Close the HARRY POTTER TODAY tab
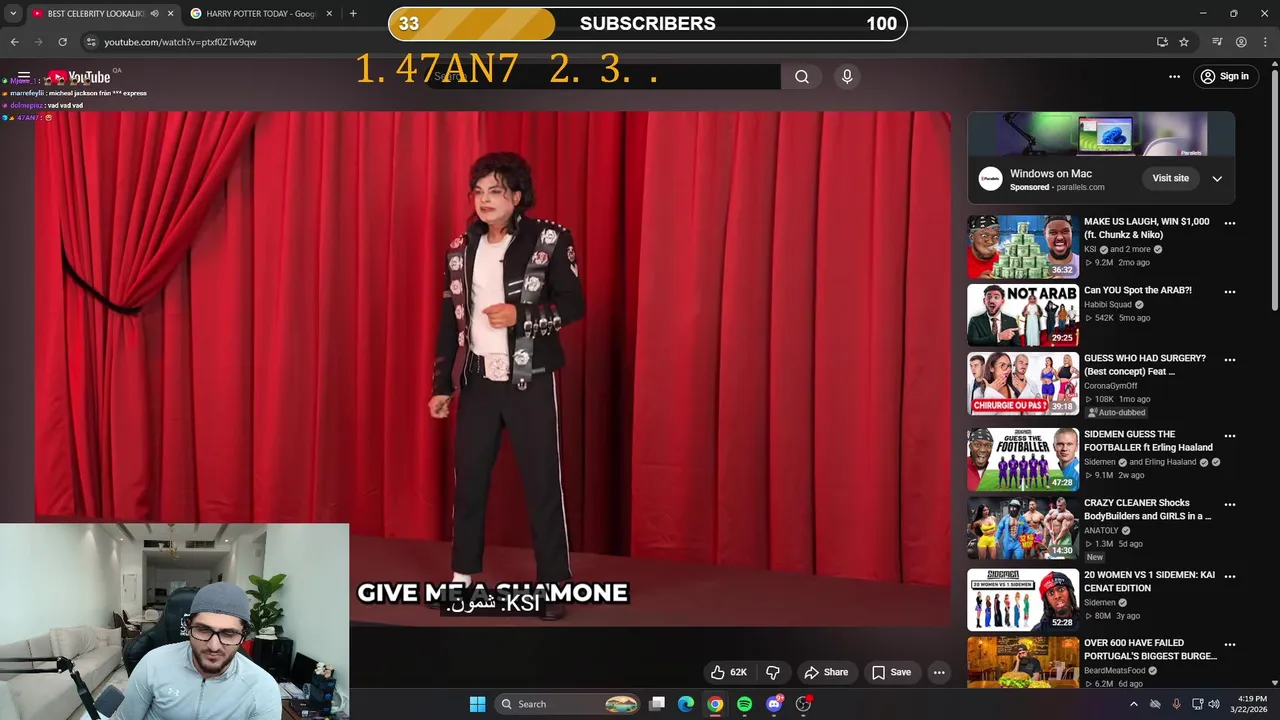 pos(329,14)
